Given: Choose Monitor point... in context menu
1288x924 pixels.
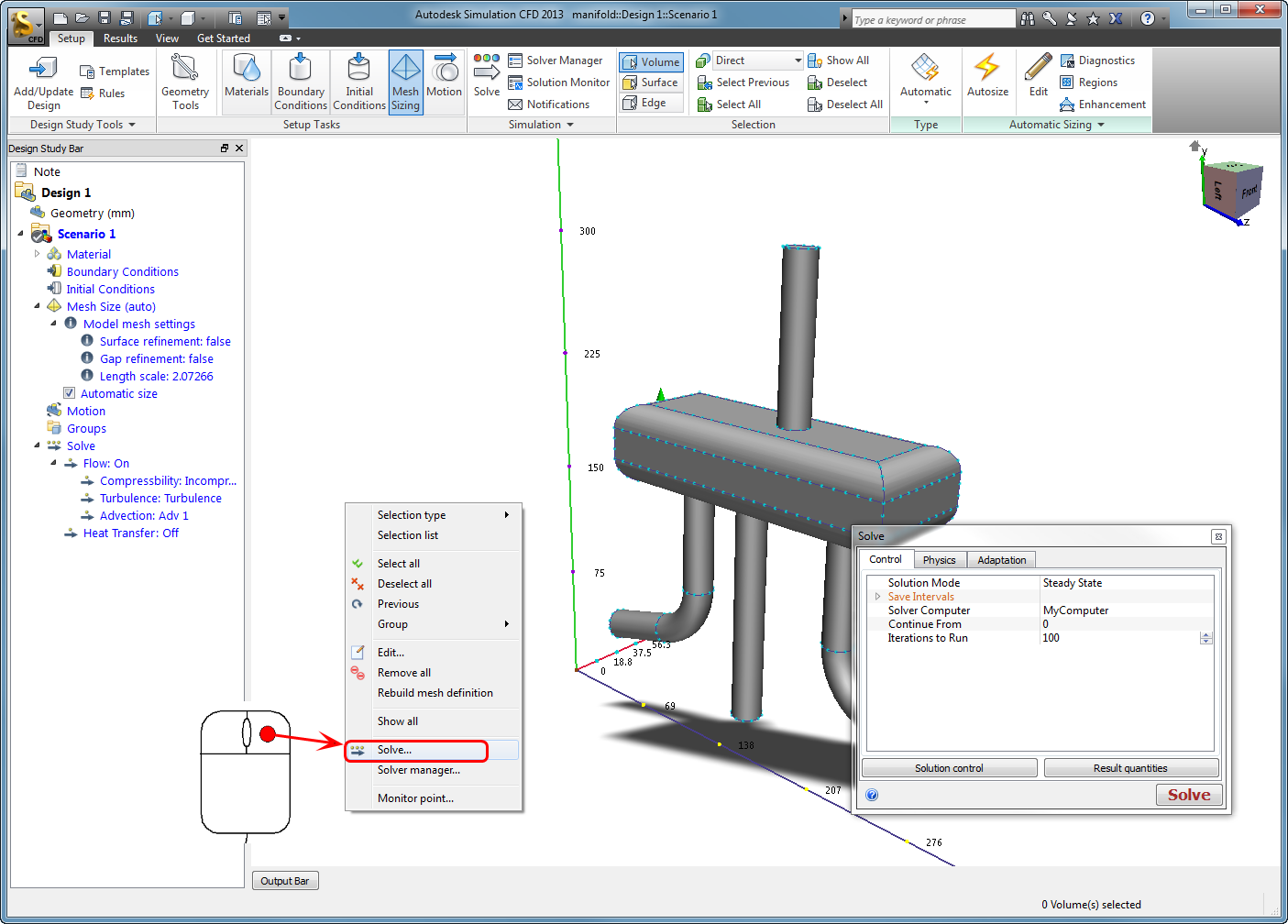Looking at the screenshot, I should click(x=432, y=798).
